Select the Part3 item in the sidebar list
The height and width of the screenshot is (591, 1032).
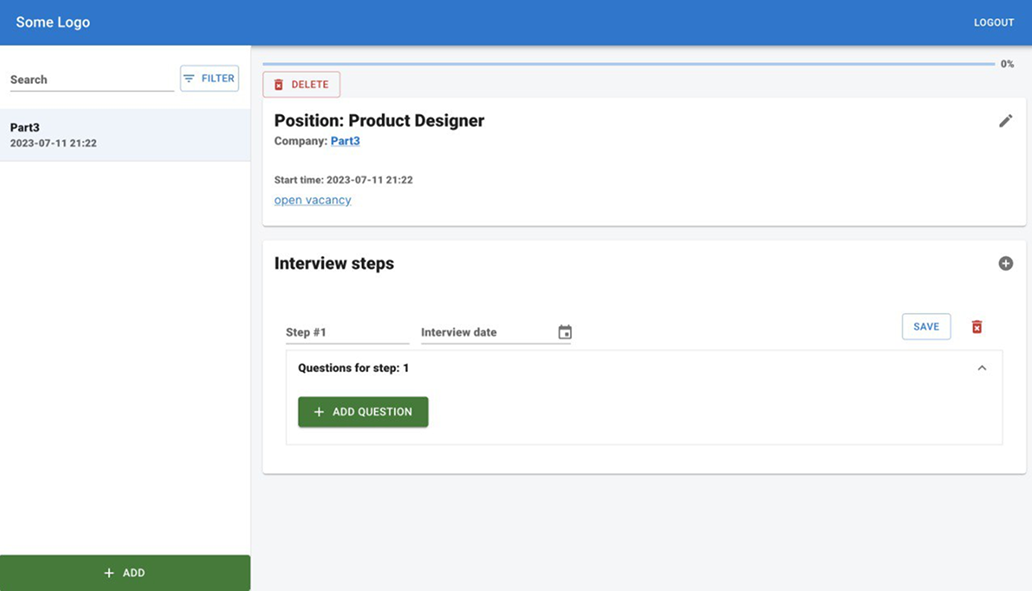(x=125, y=134)
